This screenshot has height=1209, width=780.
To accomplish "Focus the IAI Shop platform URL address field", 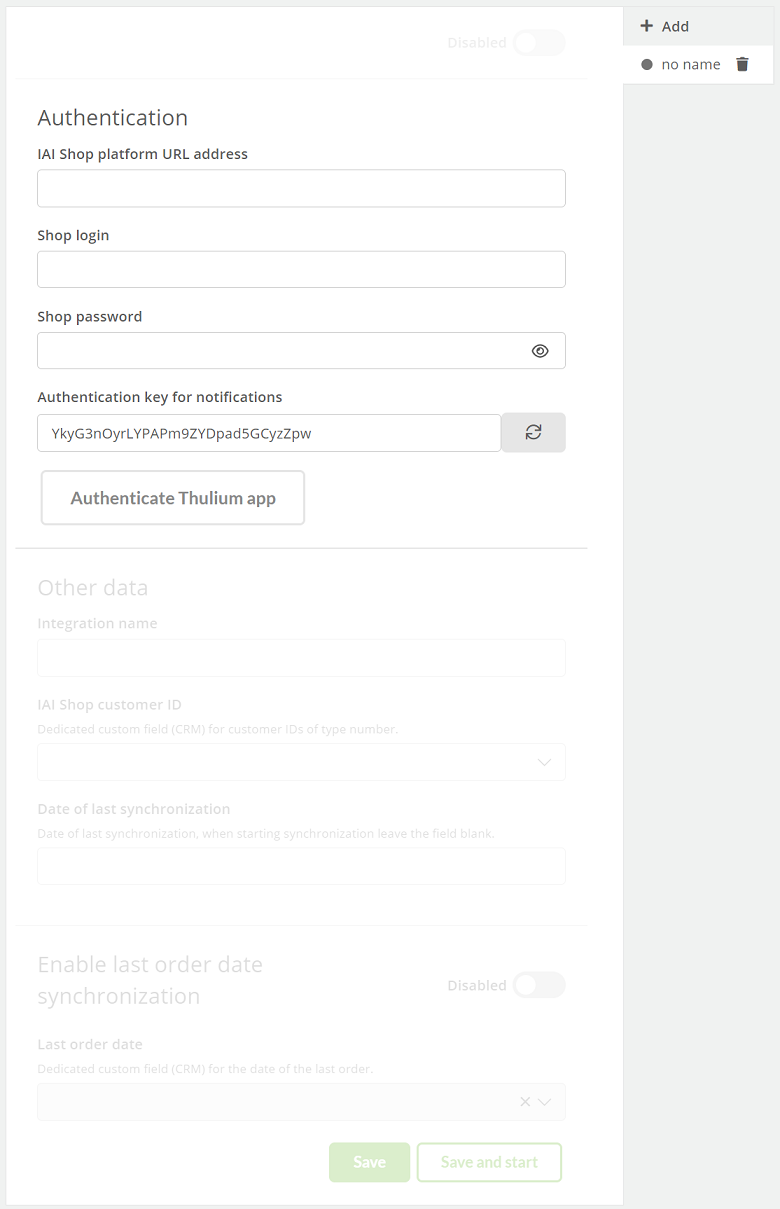I will [301, 188].
